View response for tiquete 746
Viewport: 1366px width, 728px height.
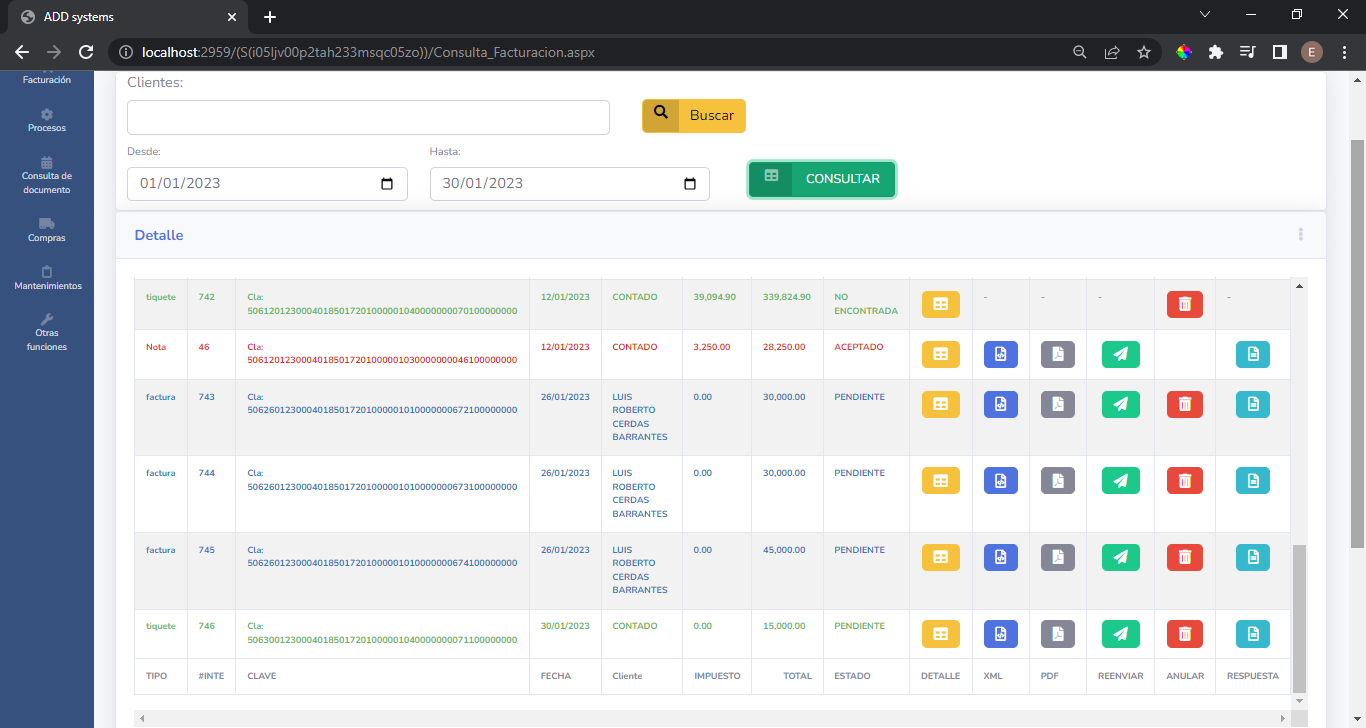pos(1253,633)
